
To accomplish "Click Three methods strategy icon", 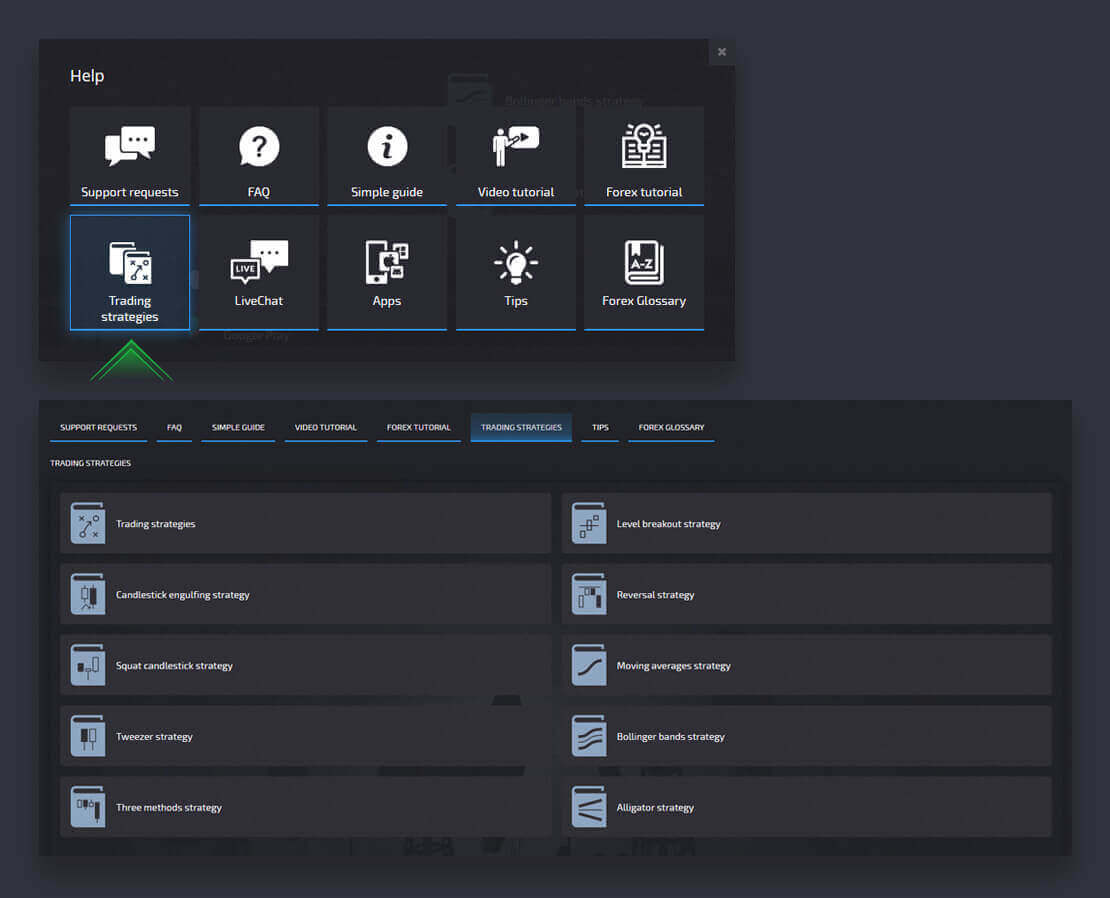I will tap(88, 806).
